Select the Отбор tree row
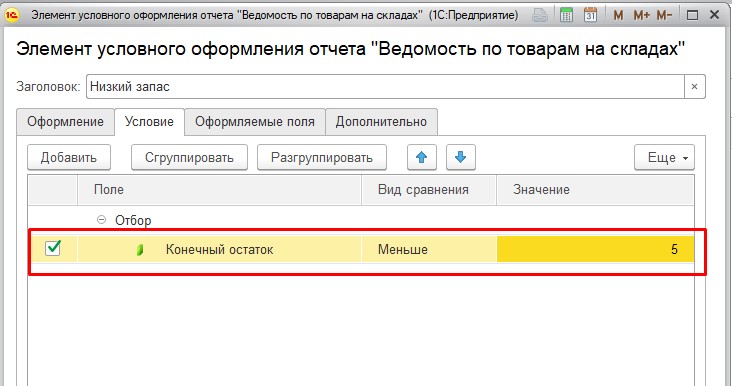The width and height of the screenshot is (732, 386). 361,220
